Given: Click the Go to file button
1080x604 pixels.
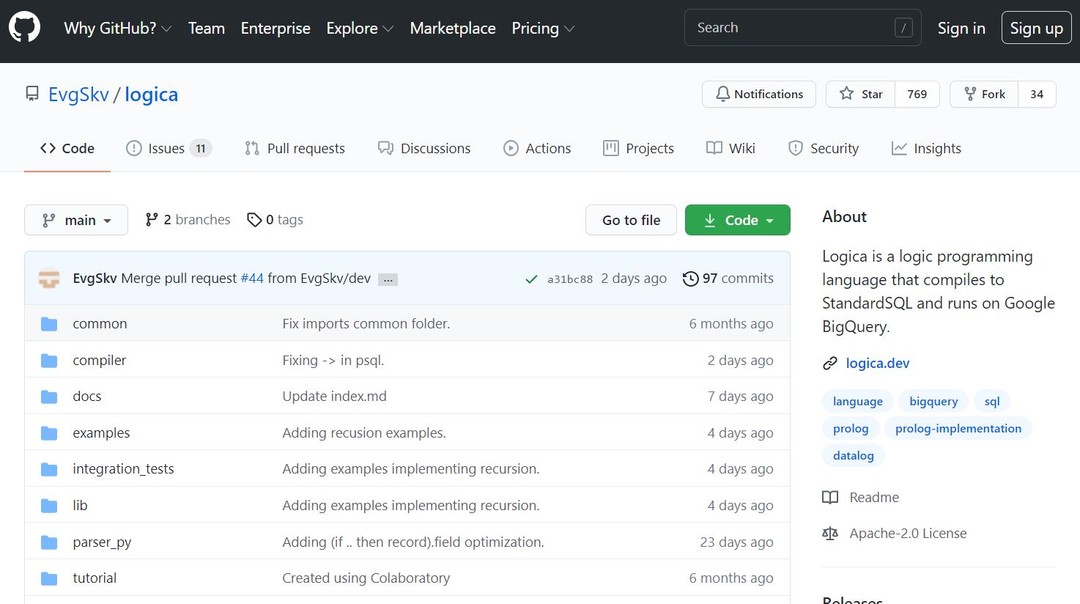Looking at the screenshot, I should 631,220.
